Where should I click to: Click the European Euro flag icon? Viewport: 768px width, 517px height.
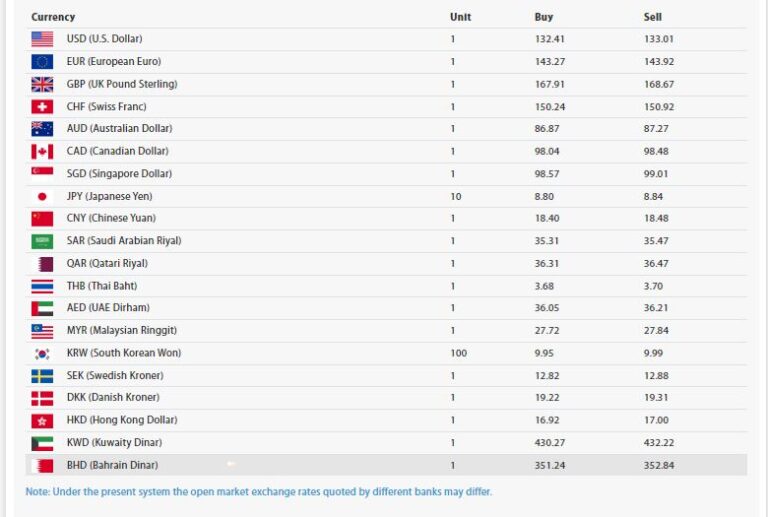[42, 61]
